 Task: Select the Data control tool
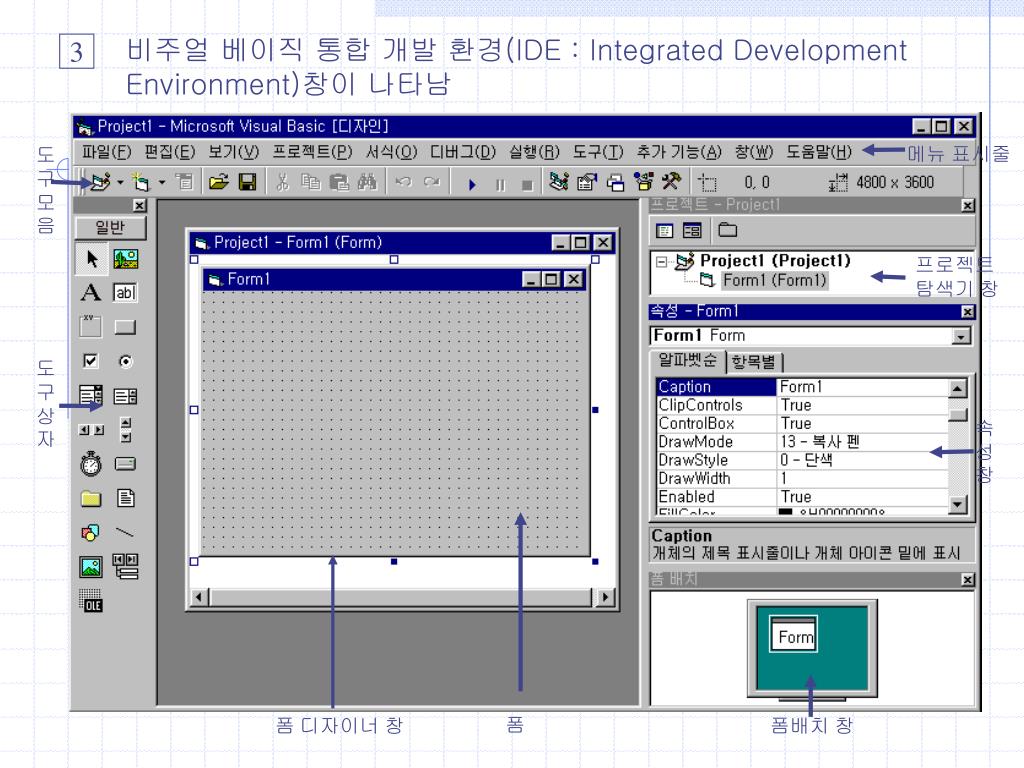(x=125, y=566)
